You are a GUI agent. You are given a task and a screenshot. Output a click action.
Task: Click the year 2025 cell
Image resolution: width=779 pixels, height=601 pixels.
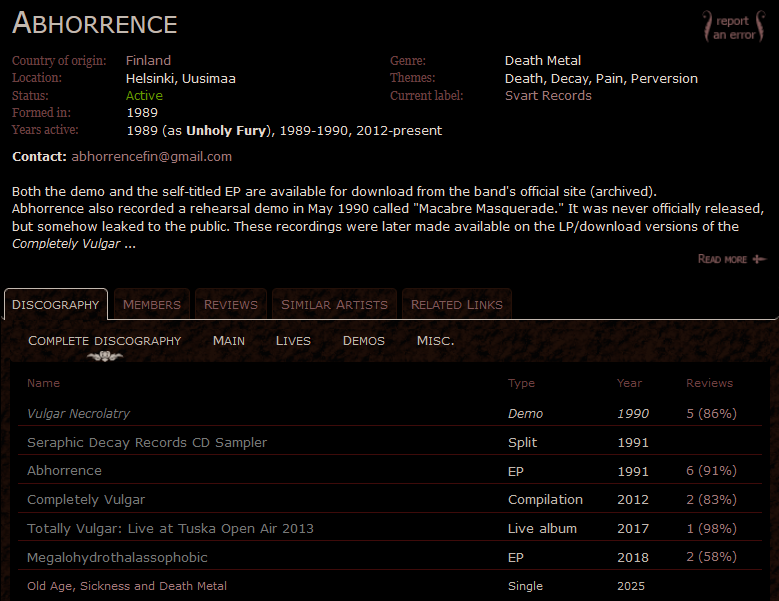pos(631,586)
